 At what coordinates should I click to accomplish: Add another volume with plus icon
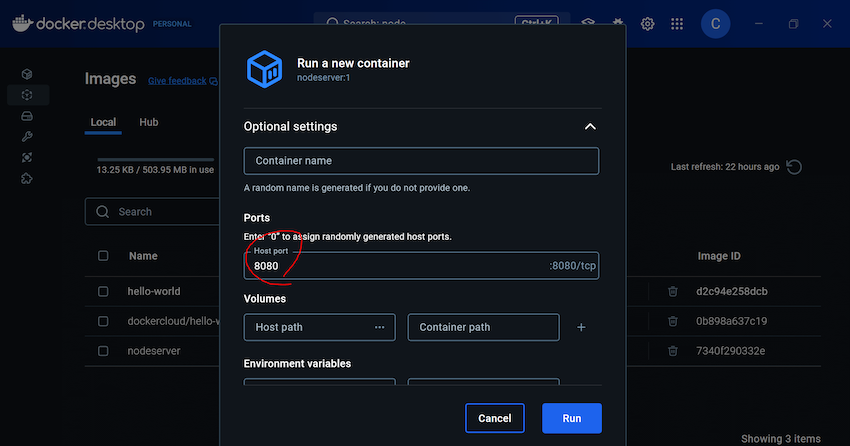[581, 327]
